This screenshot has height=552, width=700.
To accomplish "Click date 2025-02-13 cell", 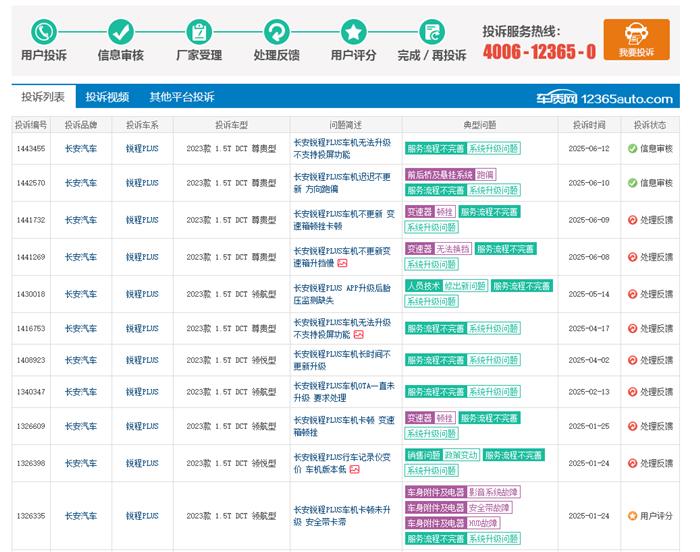I will tap(589, 392).
